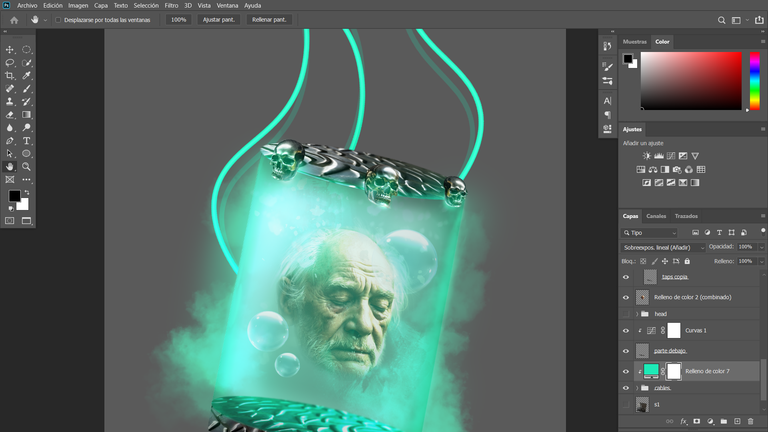
Task: Add a Photo Filter adjustment
Action: pyautogui.click(x=677, y=169)
